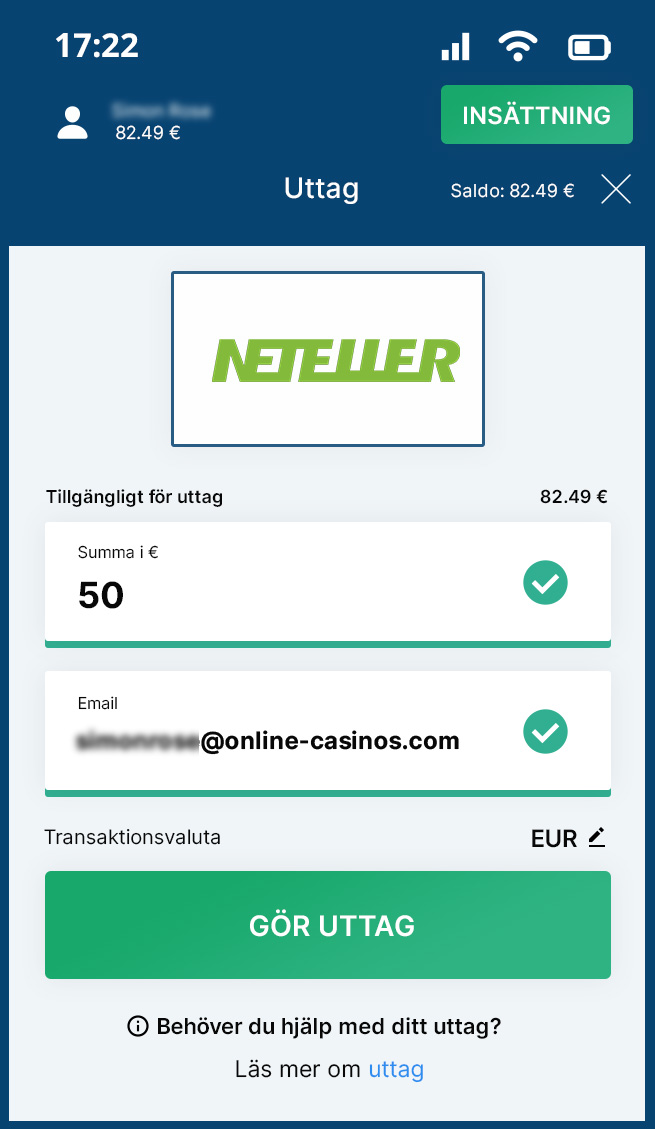655x1129 pixels.
Task: Select the Neteller payment method logo
Action: [328, 359]
